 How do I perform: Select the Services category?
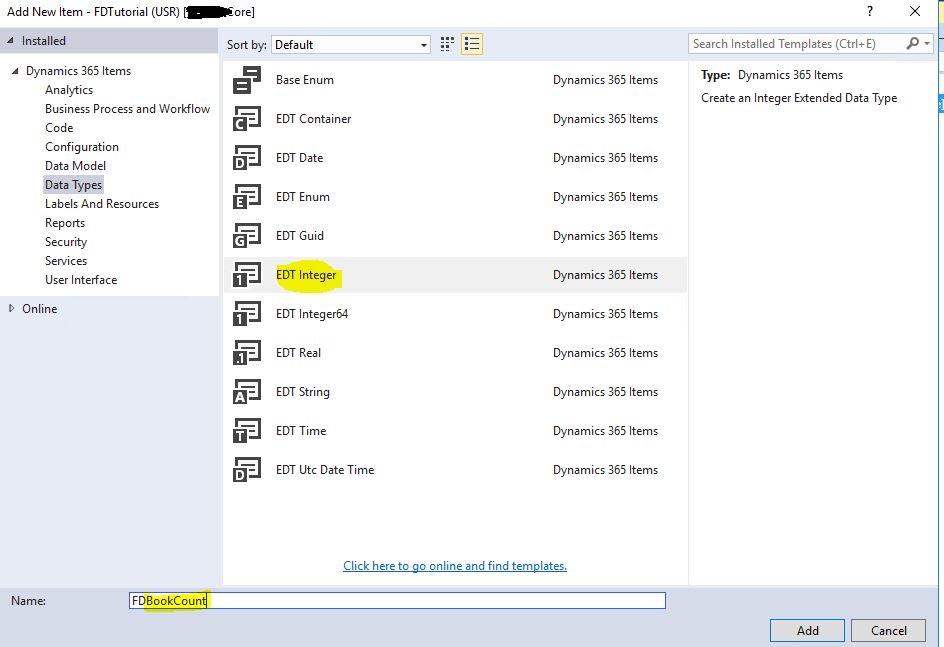pyautogui.click(x=66, y=261)
